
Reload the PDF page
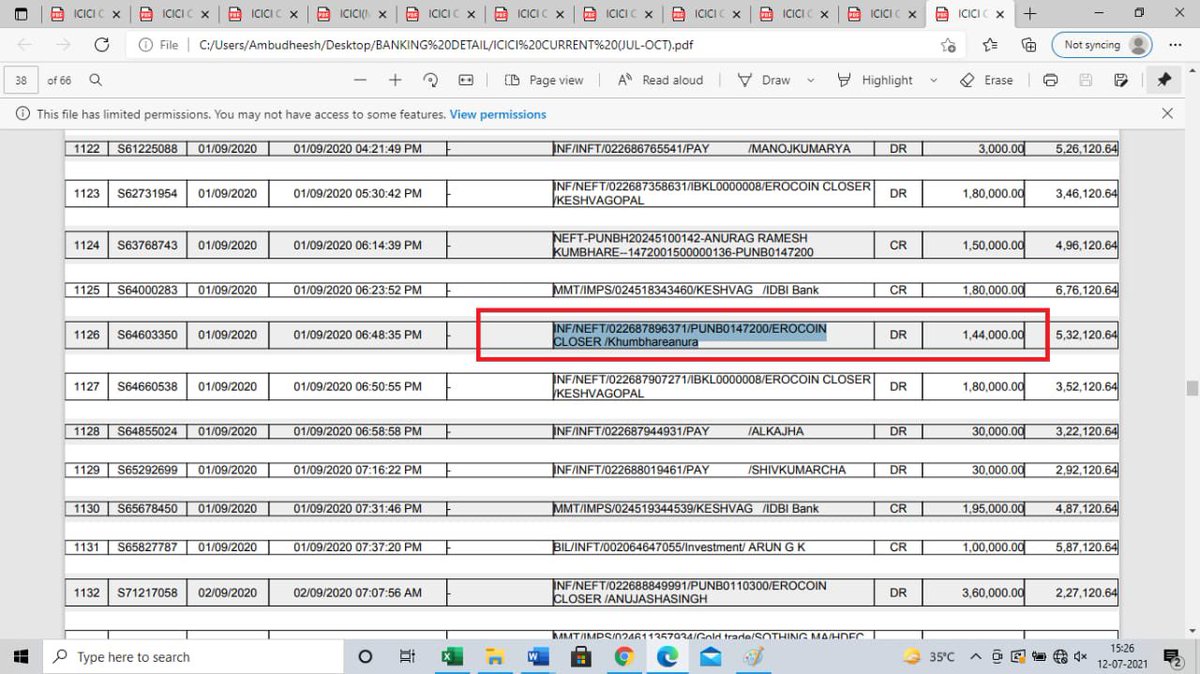[101, 45]
